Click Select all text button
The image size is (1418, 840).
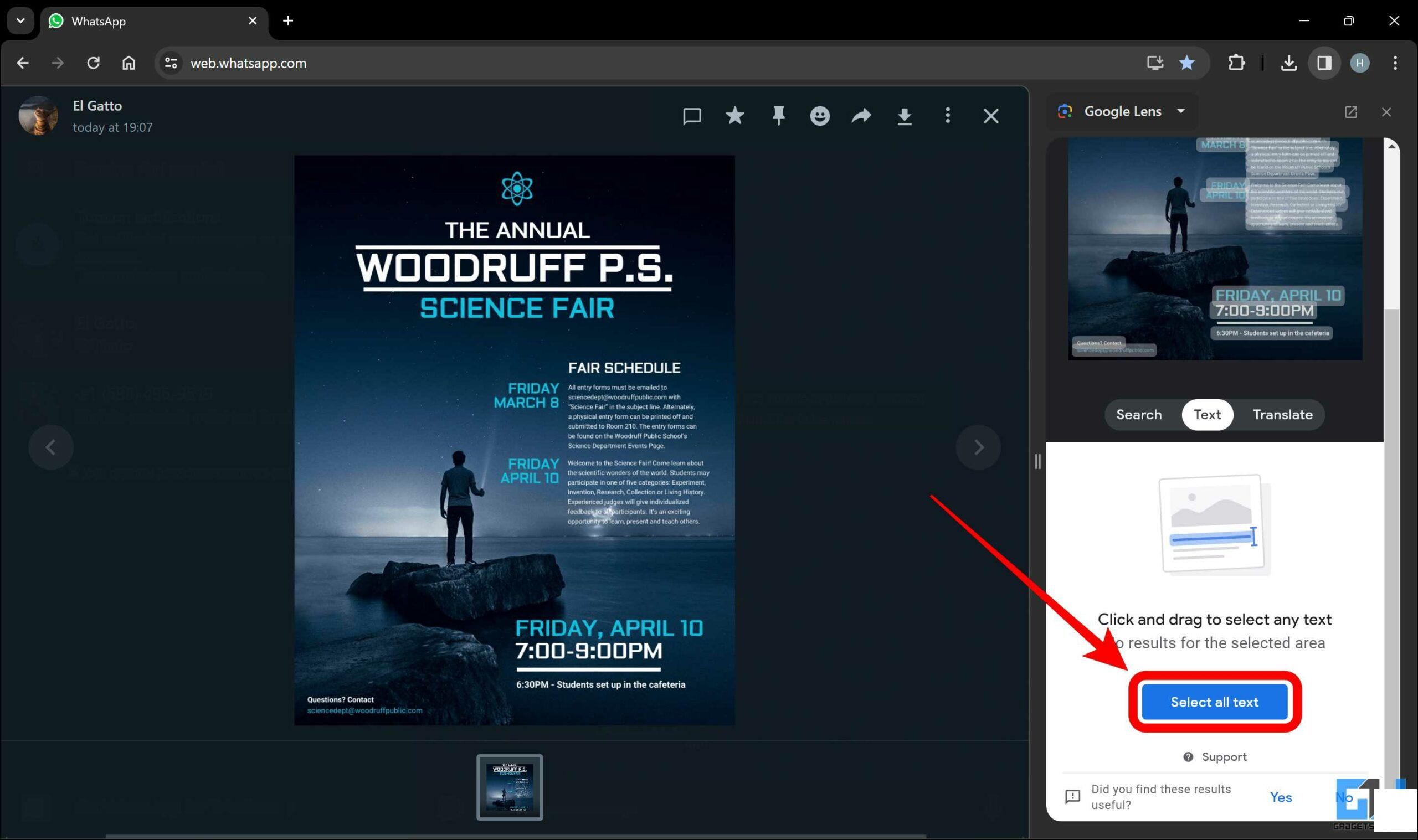pos(1214,701)
